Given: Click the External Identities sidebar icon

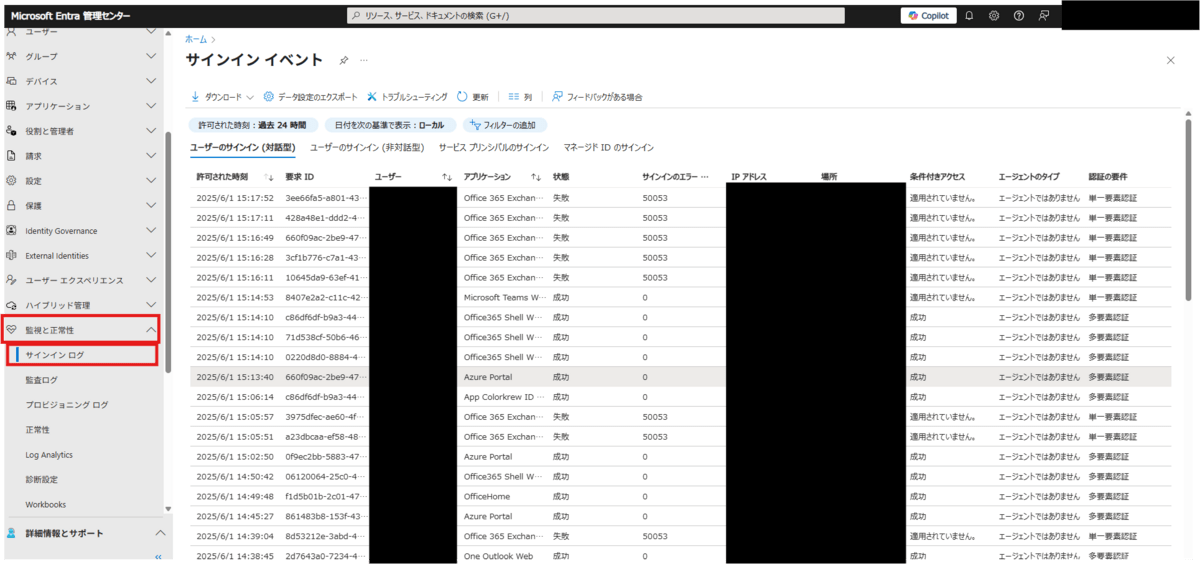Looking at the screenshot, I should coord(11,255).
